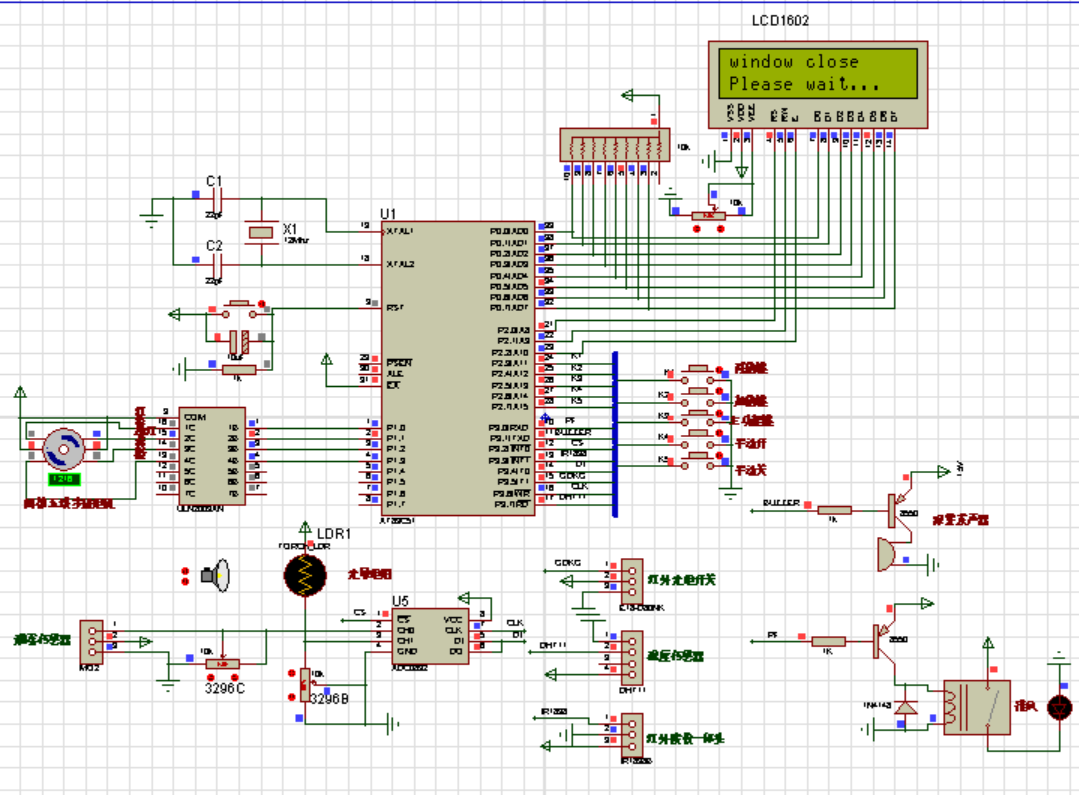Select the relay component
The image size is (1079, 795).
[x=976, y=708]
